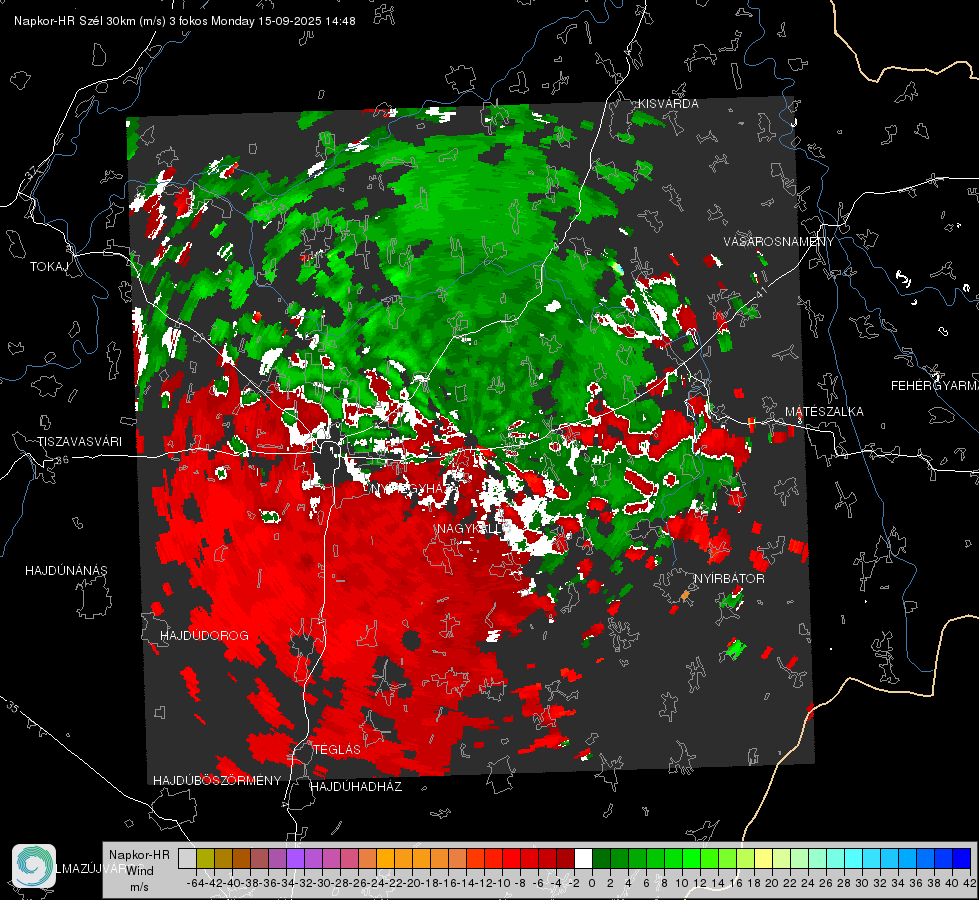
Task: Click the TISZAVASVÁRI city label
Action: 79,442
